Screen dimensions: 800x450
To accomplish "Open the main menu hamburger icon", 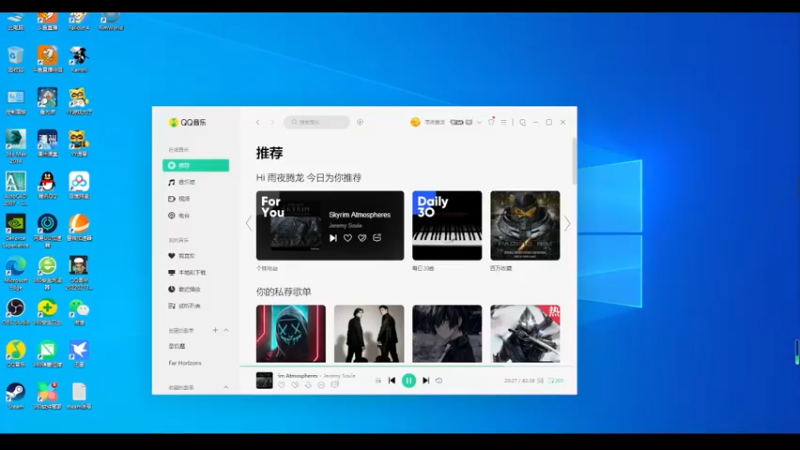I will click(x=504, y=122).
